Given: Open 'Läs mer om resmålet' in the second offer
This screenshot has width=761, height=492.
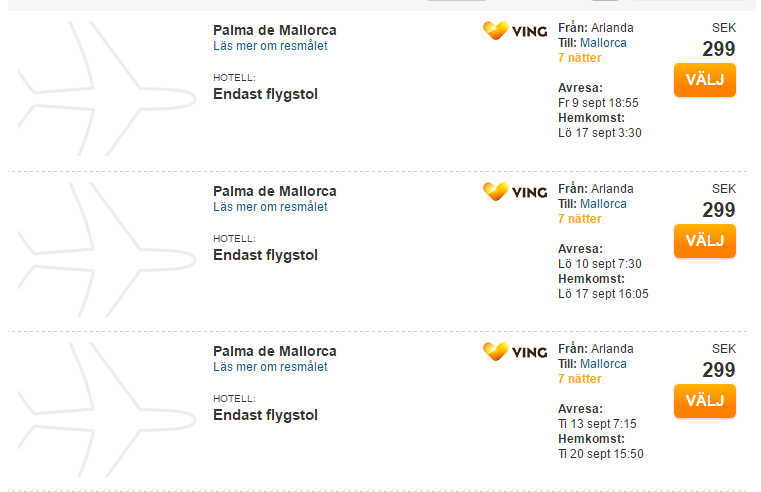Looking at the screenshot, I should click(x=270, y=207).
